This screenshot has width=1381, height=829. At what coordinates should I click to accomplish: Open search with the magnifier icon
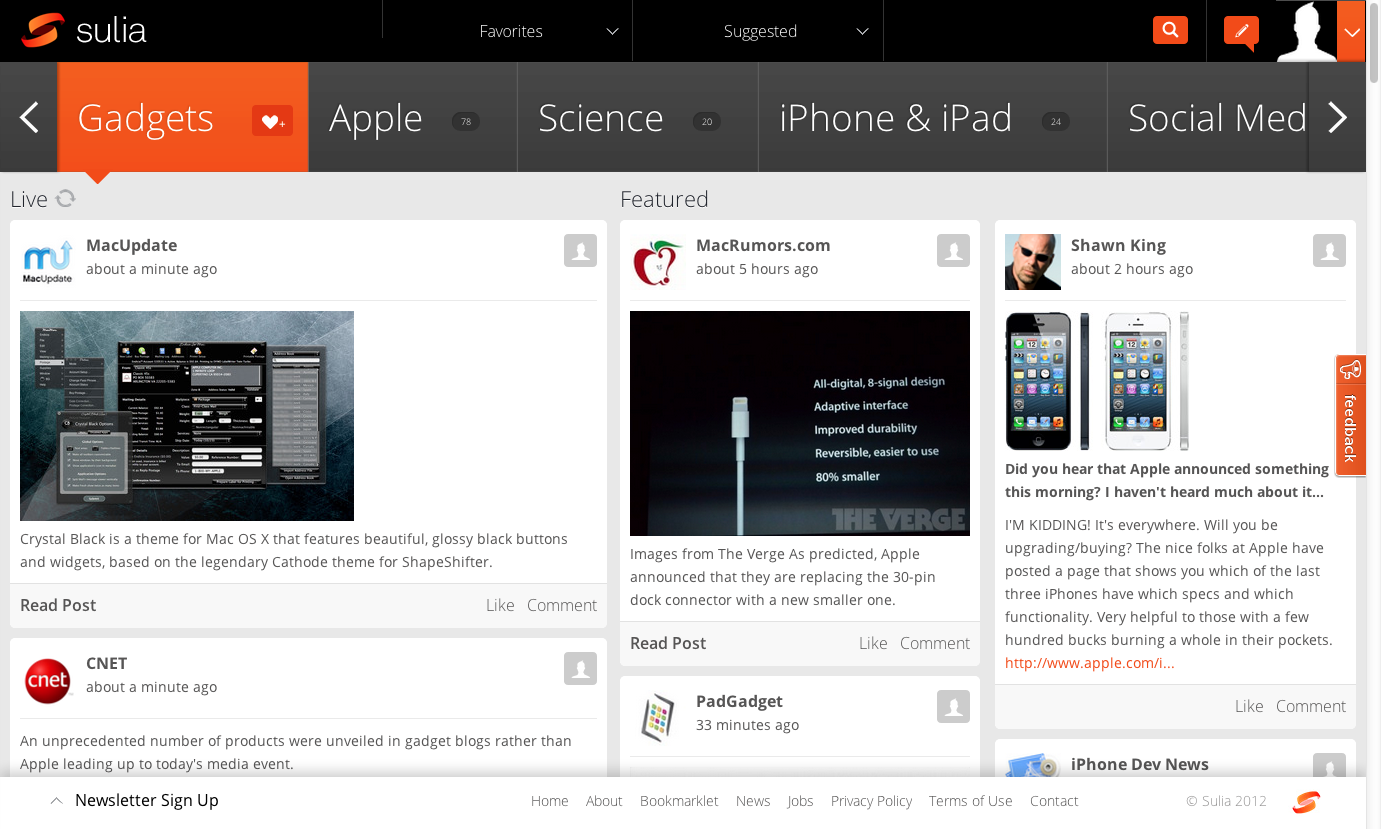coord(1170,30)
